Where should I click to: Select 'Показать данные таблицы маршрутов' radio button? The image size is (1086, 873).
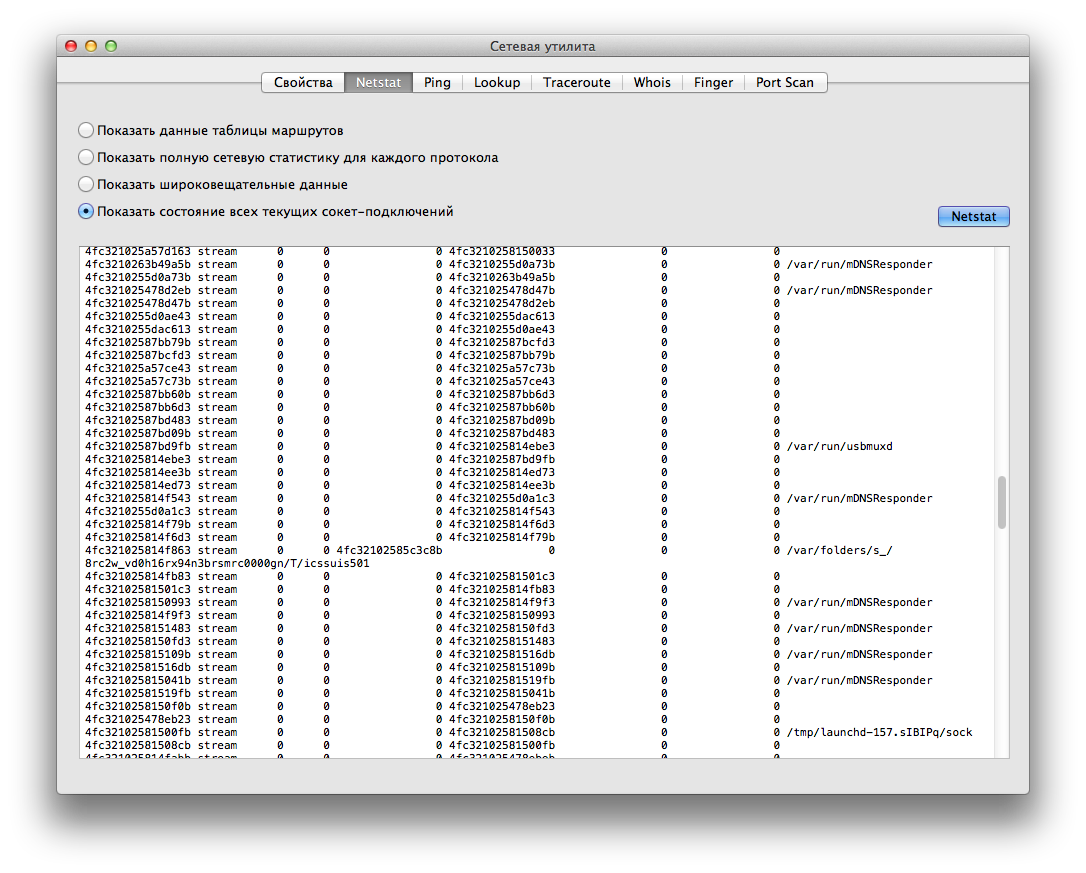[x=87, y=131]
